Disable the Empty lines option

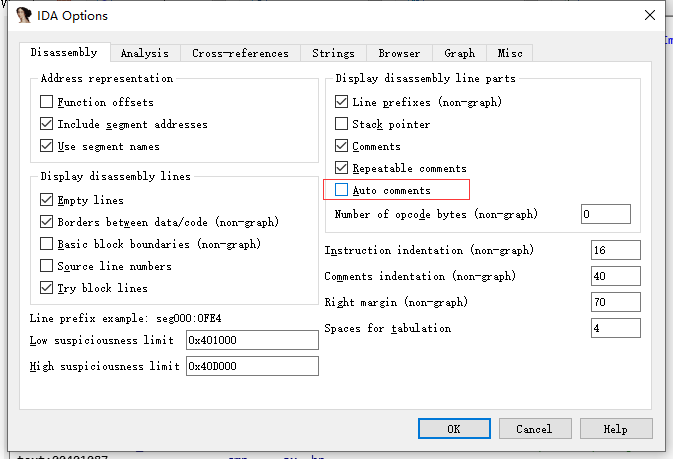pyautogui.click(x=46, y=200)
